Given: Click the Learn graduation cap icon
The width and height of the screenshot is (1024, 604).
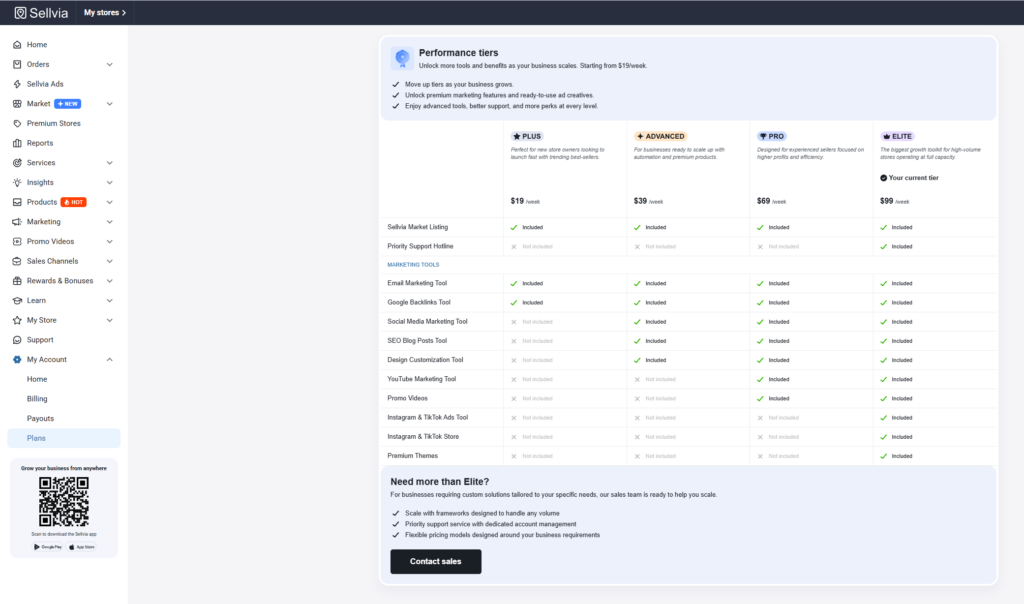Looking at the screenshot, I should pyautogui.click(x=17, y=300).
